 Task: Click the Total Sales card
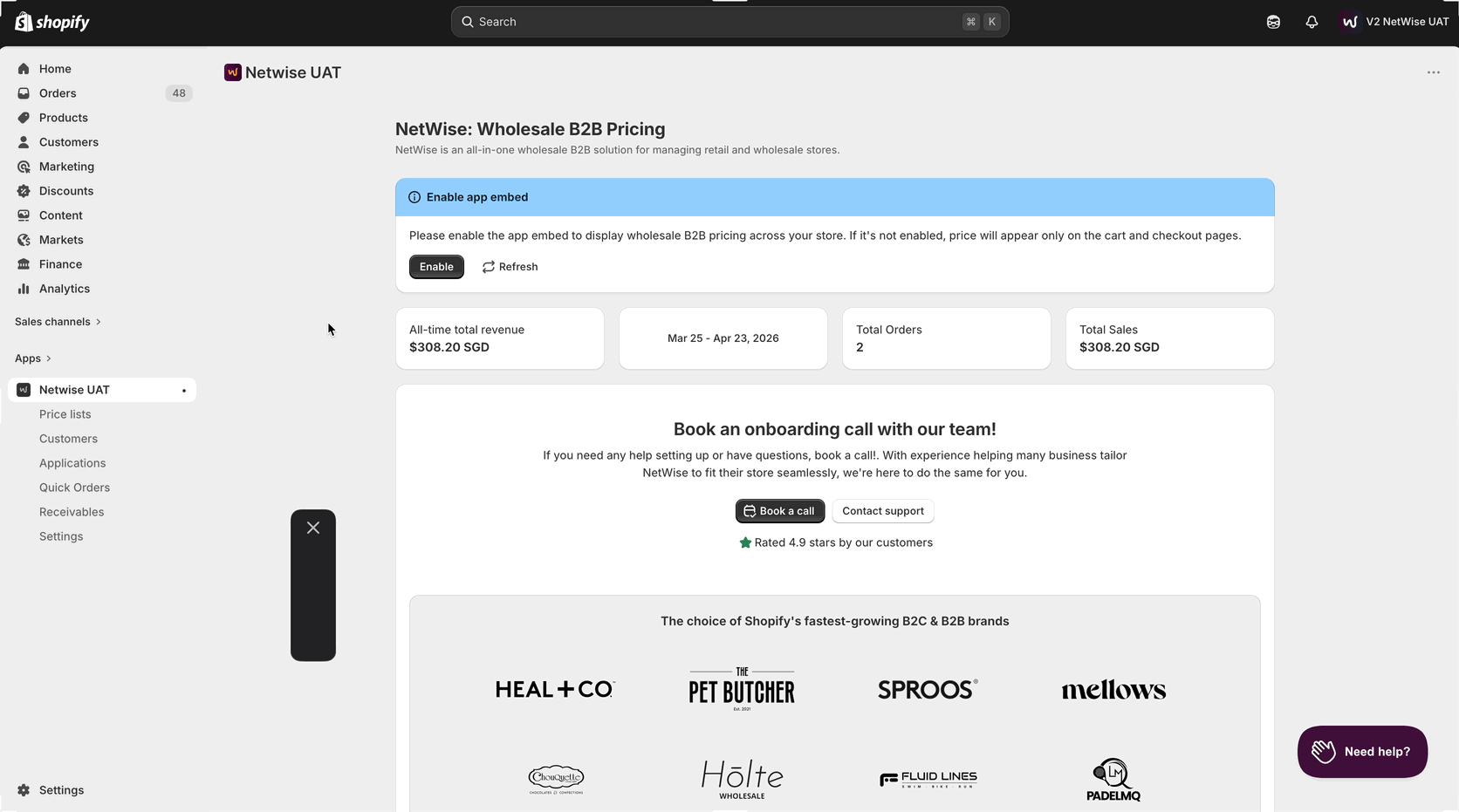[1170, 338]
